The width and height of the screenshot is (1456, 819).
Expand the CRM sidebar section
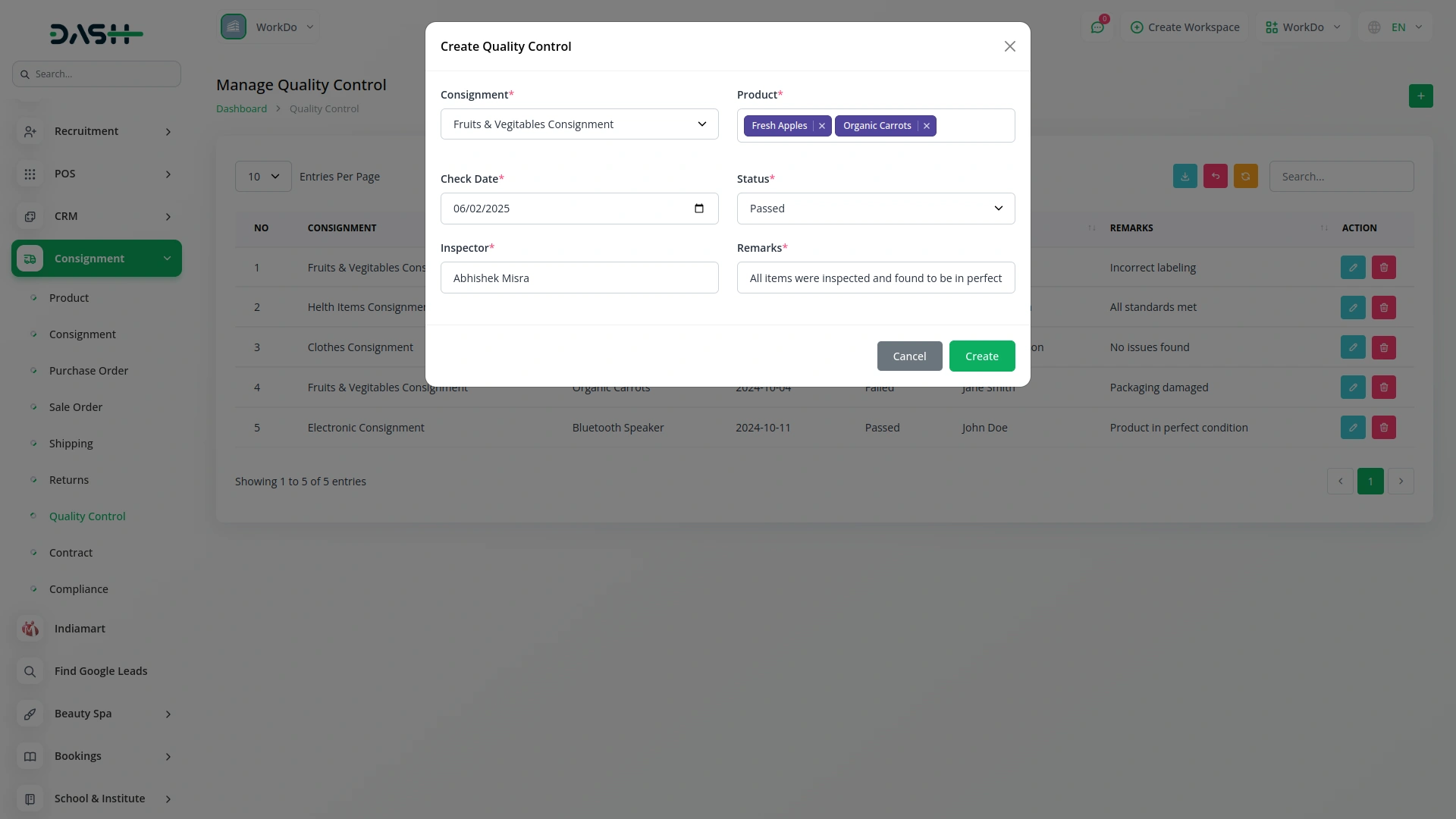[x=96, y=216]
